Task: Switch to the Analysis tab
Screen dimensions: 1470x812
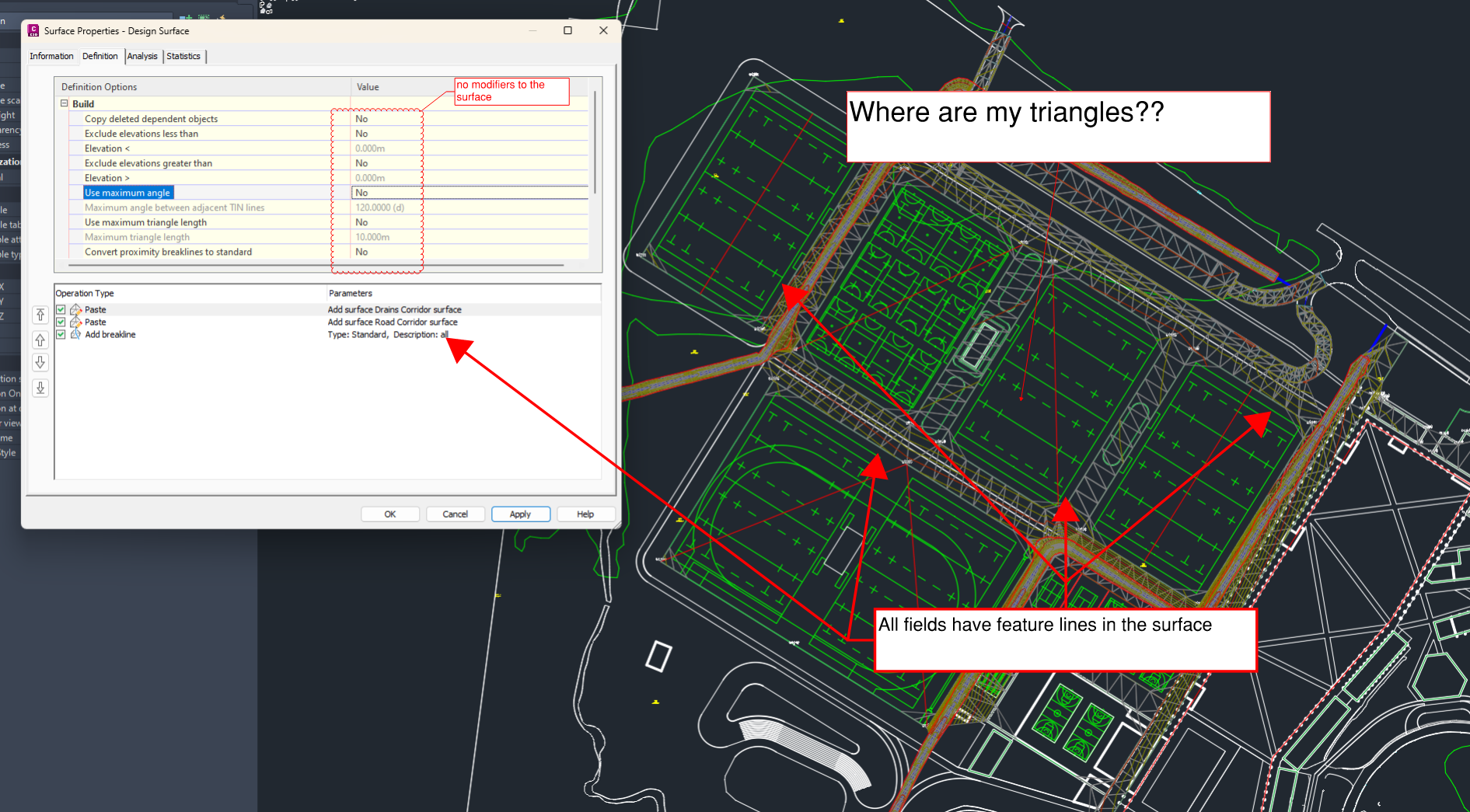Action: [142, 56]
